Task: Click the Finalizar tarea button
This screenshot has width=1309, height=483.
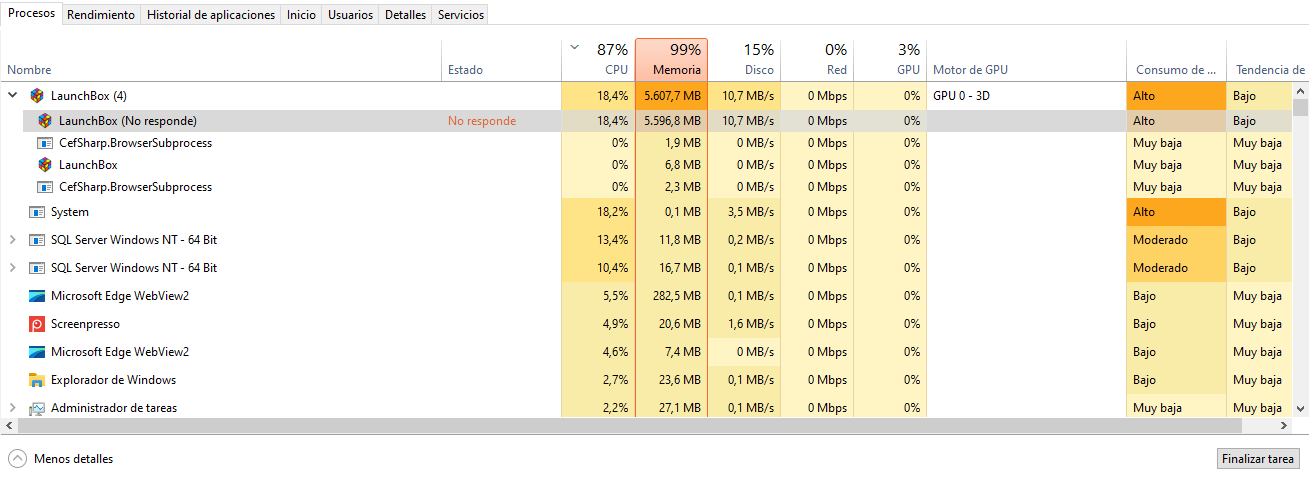Action: [1258, 459]
